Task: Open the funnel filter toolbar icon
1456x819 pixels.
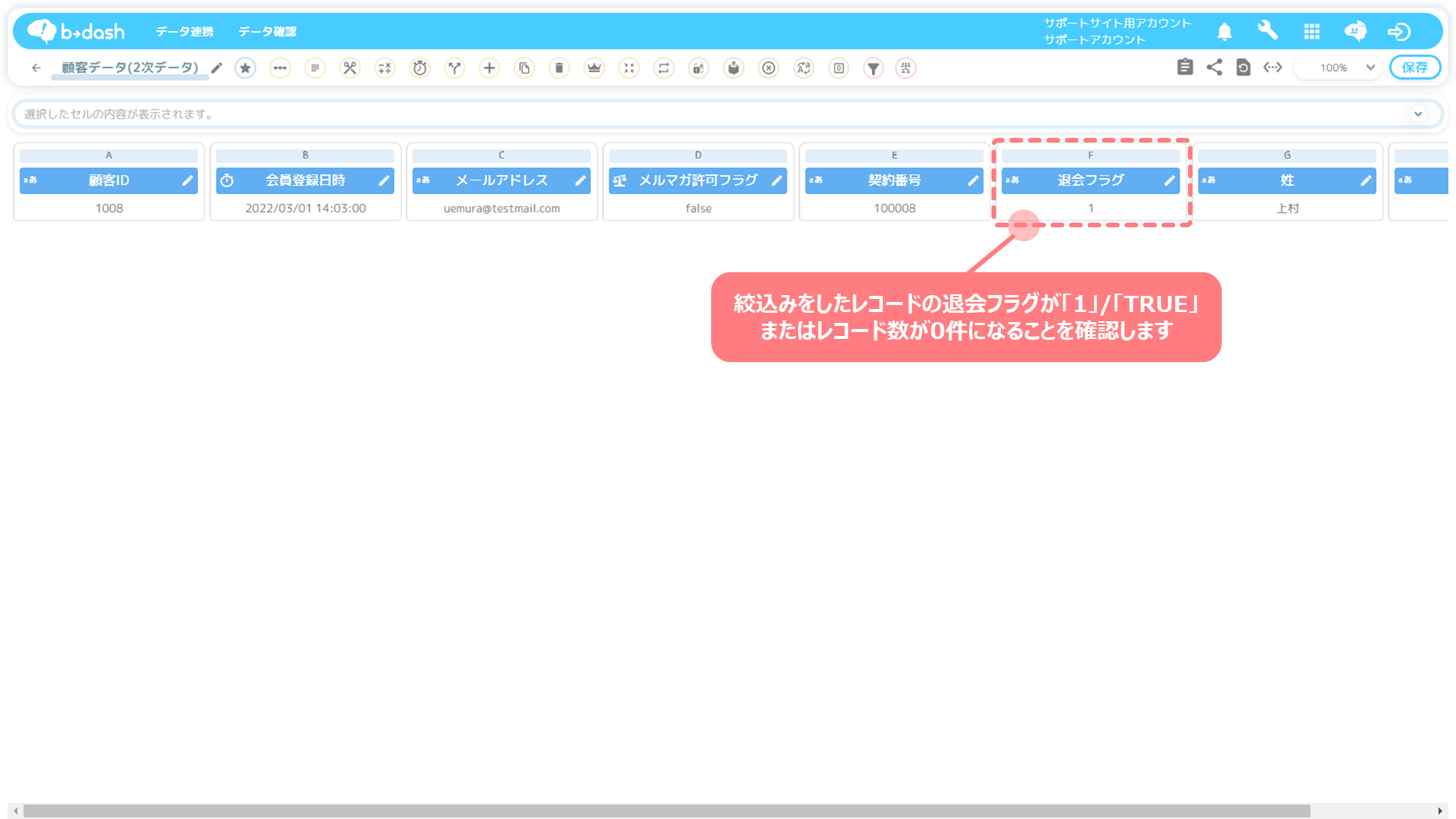Action: [x=874, y=68]
